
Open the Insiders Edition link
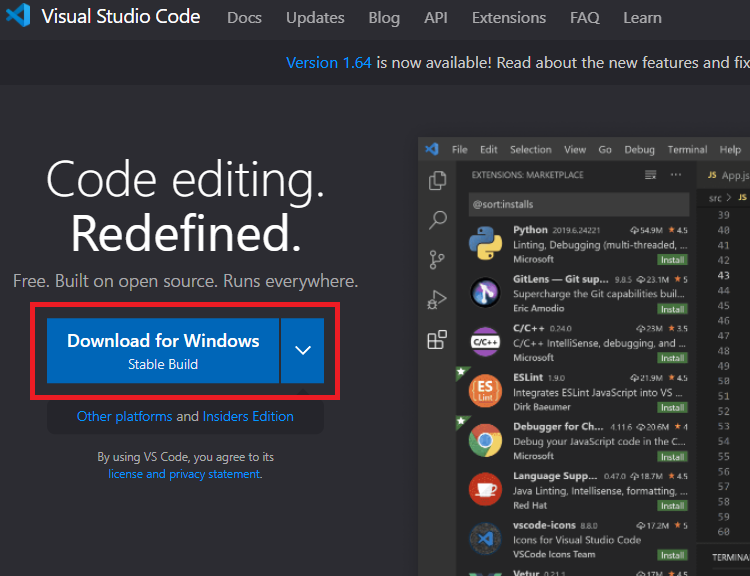[248, 416]
